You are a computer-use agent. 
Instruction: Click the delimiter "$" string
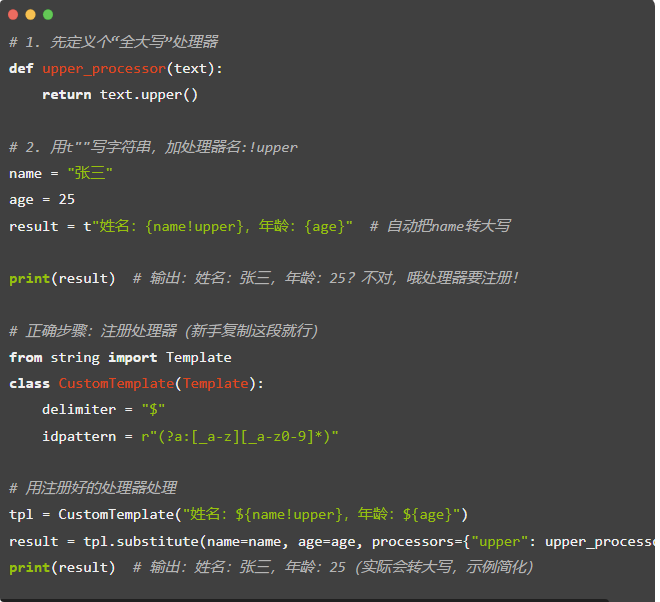pos(153,409)
